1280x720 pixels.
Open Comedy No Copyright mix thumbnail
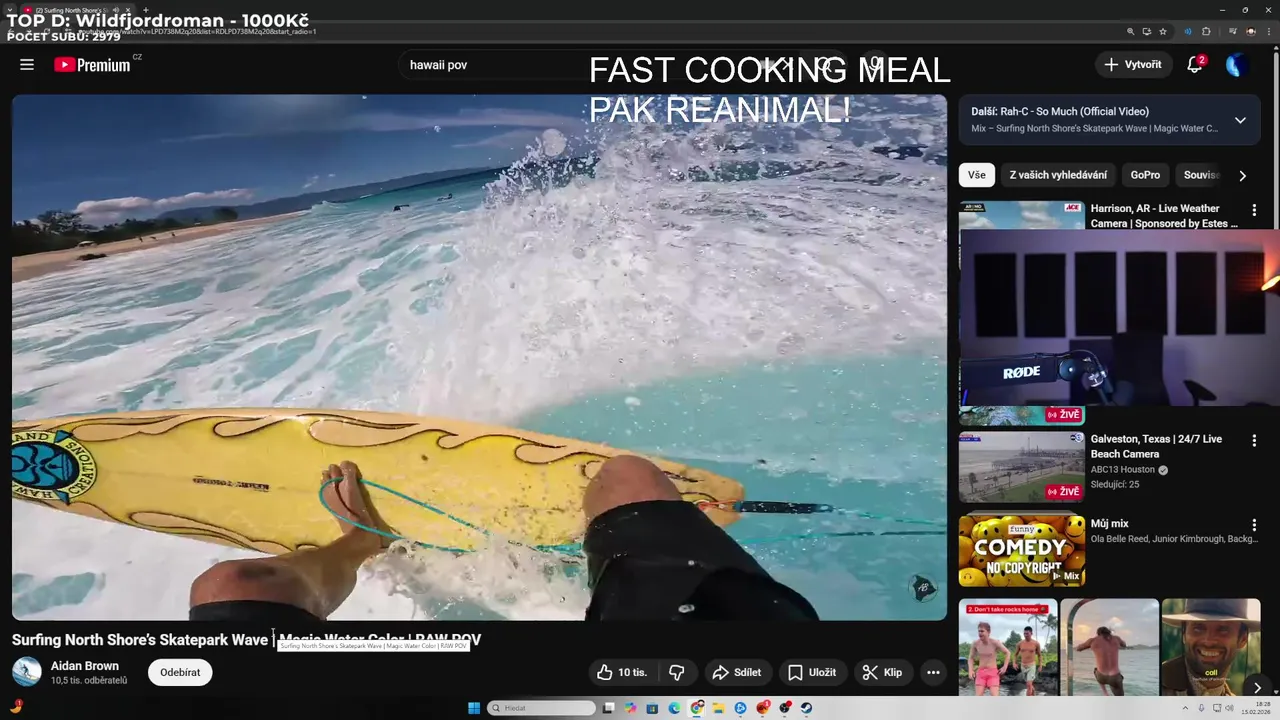click(x=1022, y=550)
